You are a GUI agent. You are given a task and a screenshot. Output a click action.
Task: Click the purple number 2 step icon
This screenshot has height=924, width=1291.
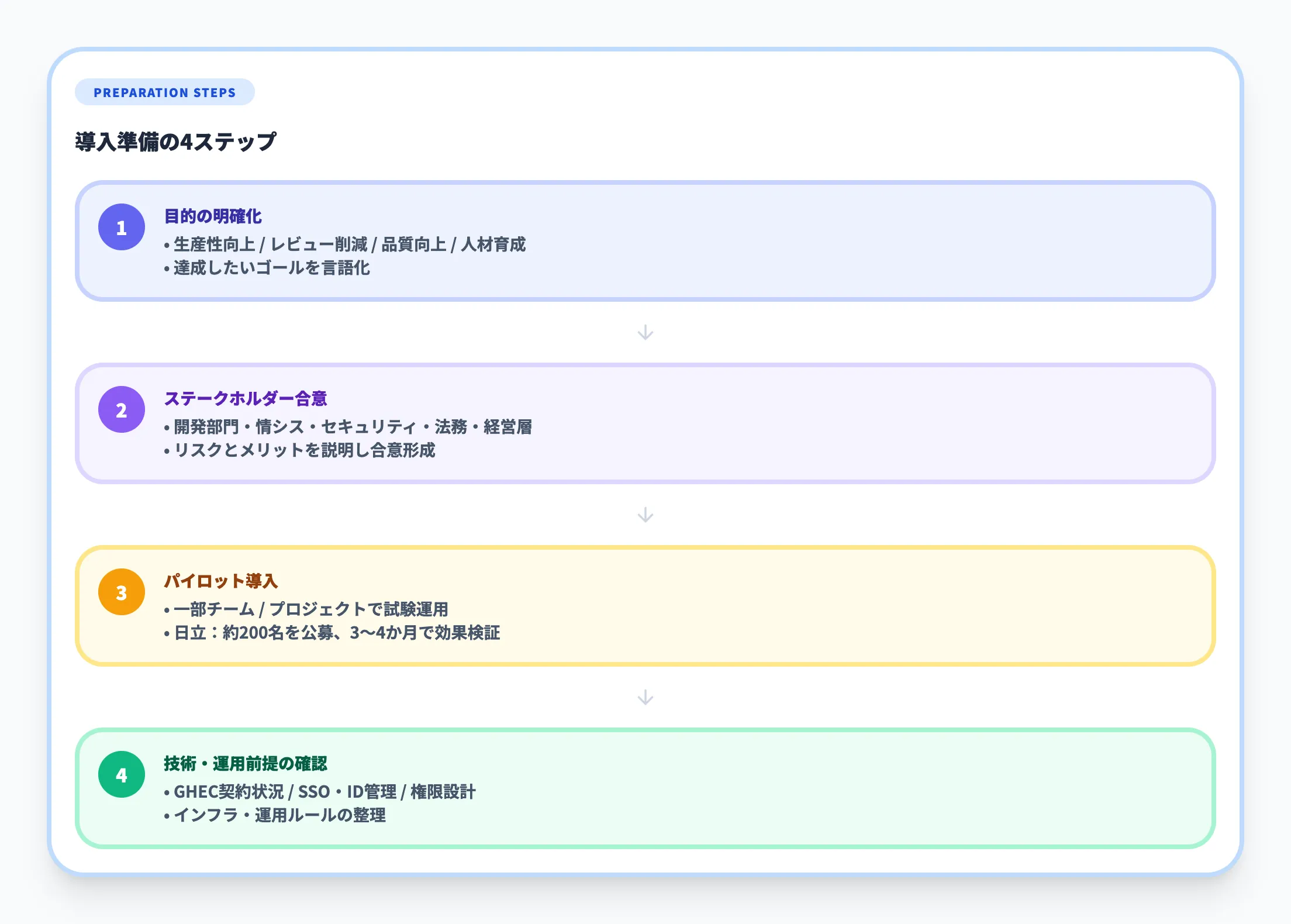point(122,411)
